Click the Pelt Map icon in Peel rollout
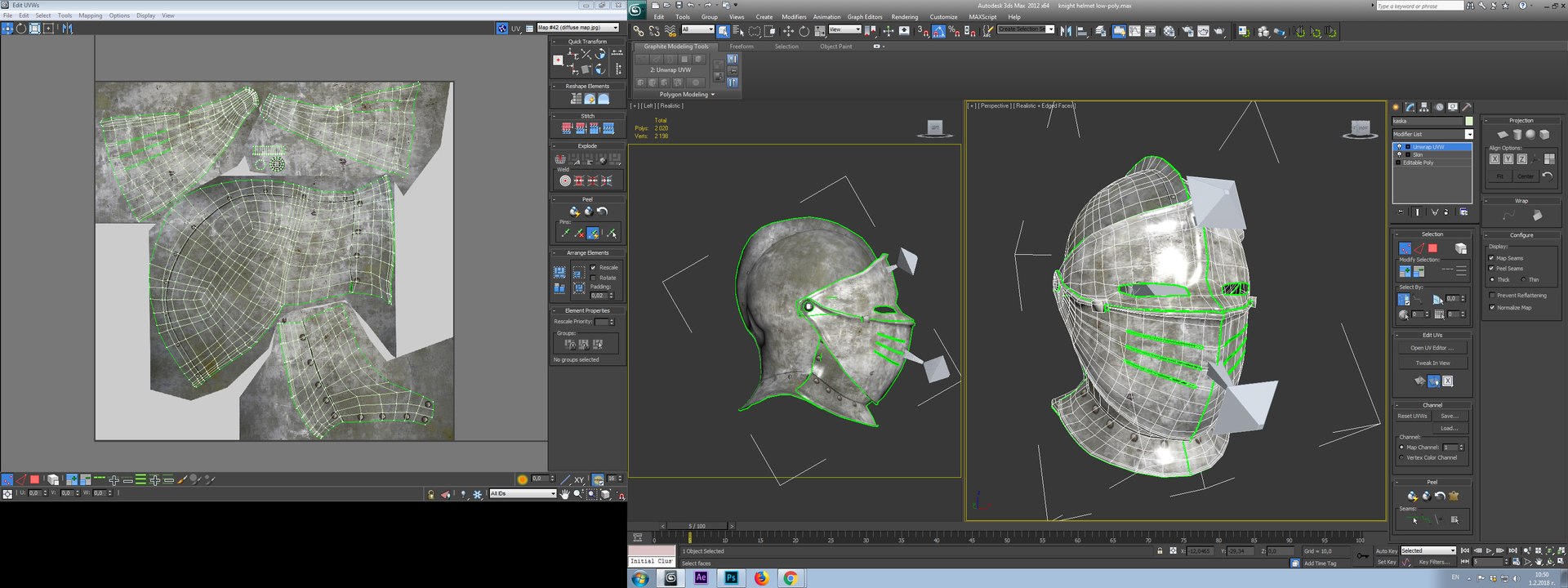This screenshot has width=1568, height=588. click(x=1454, y=496)
